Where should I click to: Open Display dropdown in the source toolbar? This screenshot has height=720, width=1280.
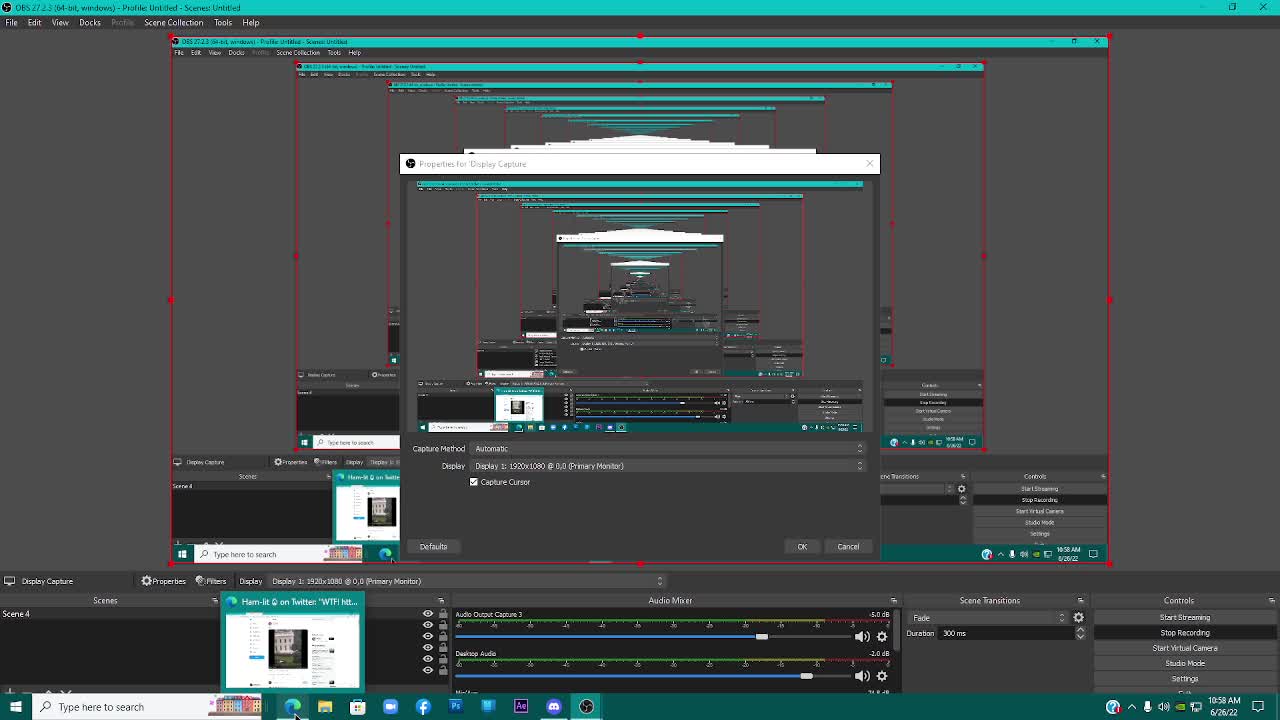click(466, 581)
